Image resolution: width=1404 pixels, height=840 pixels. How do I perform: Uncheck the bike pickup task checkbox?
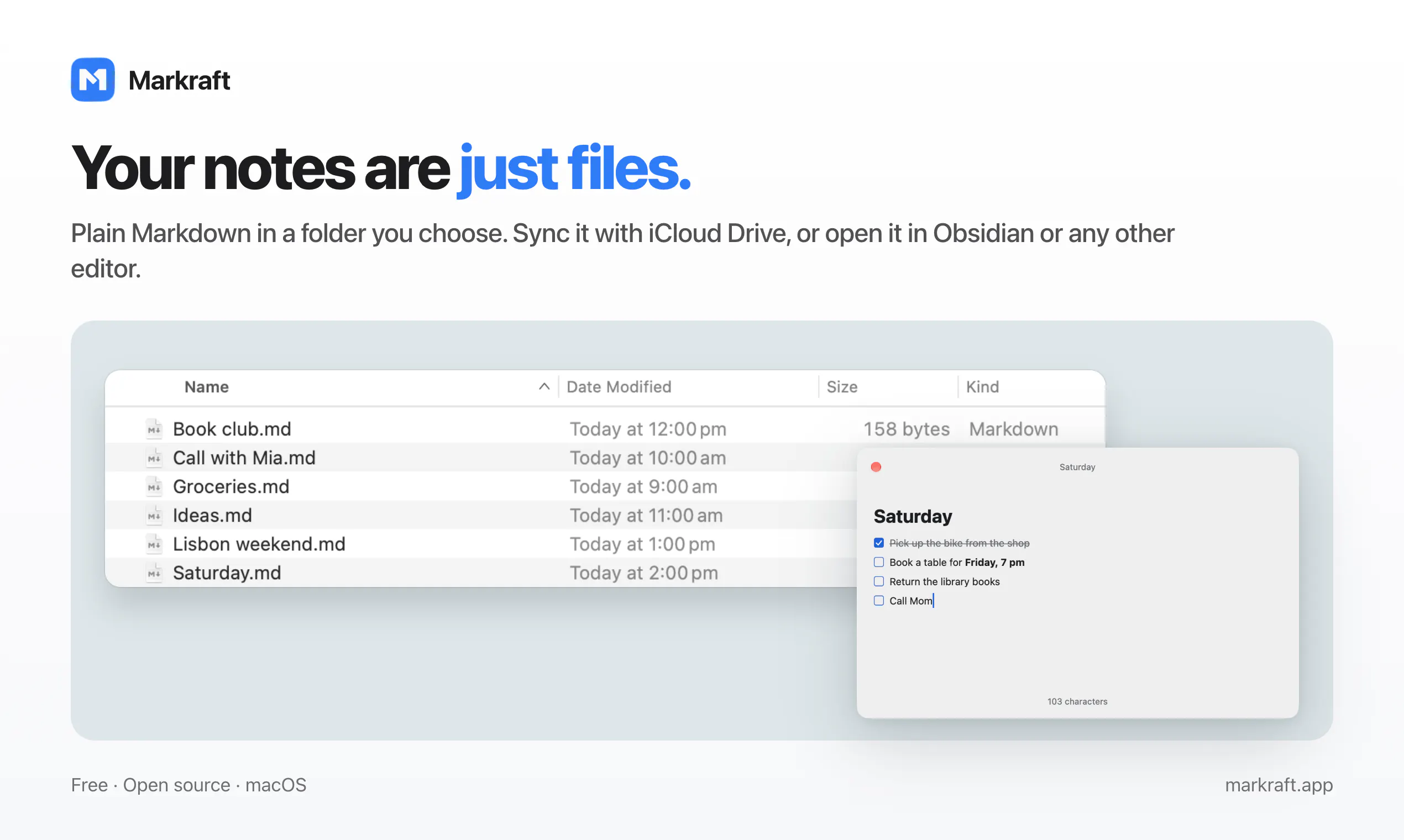coord(879,543)
